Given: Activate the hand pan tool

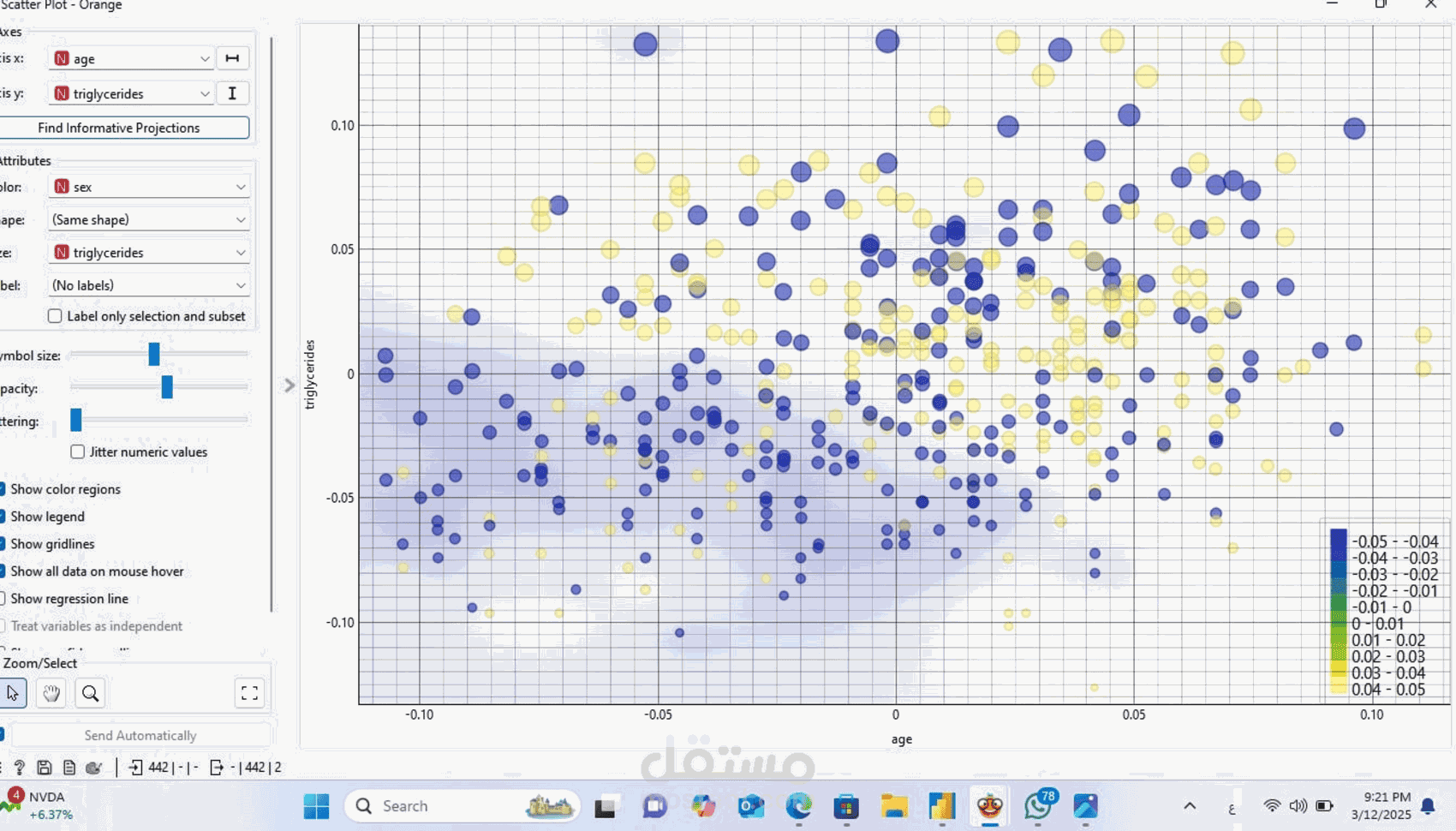Looking at the screenshot, I should [51, 692].
